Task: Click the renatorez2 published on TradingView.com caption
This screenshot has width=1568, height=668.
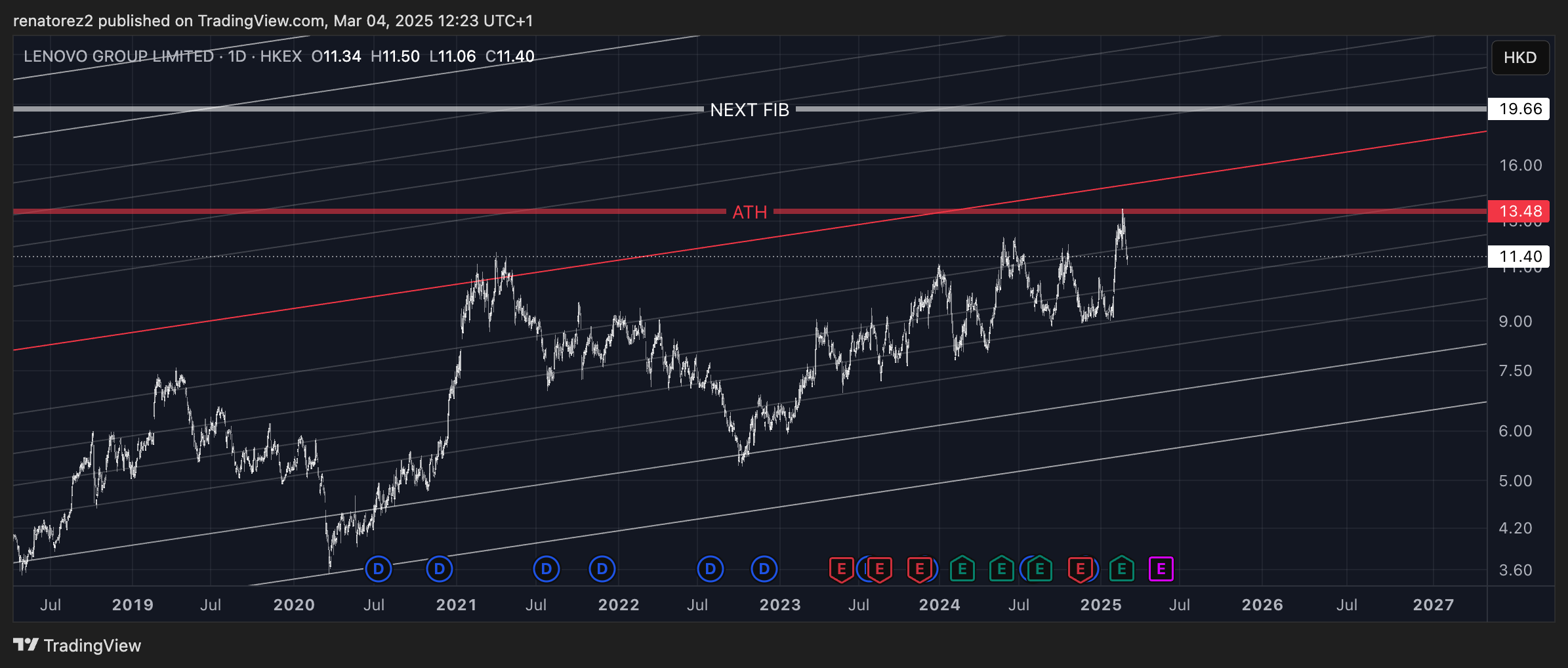Action: point(273,21)
